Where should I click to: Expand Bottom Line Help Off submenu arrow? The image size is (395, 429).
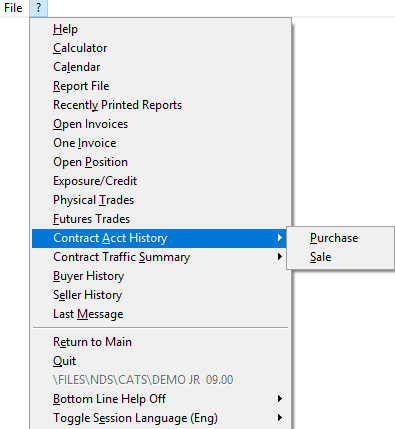(x=280, y=399)
